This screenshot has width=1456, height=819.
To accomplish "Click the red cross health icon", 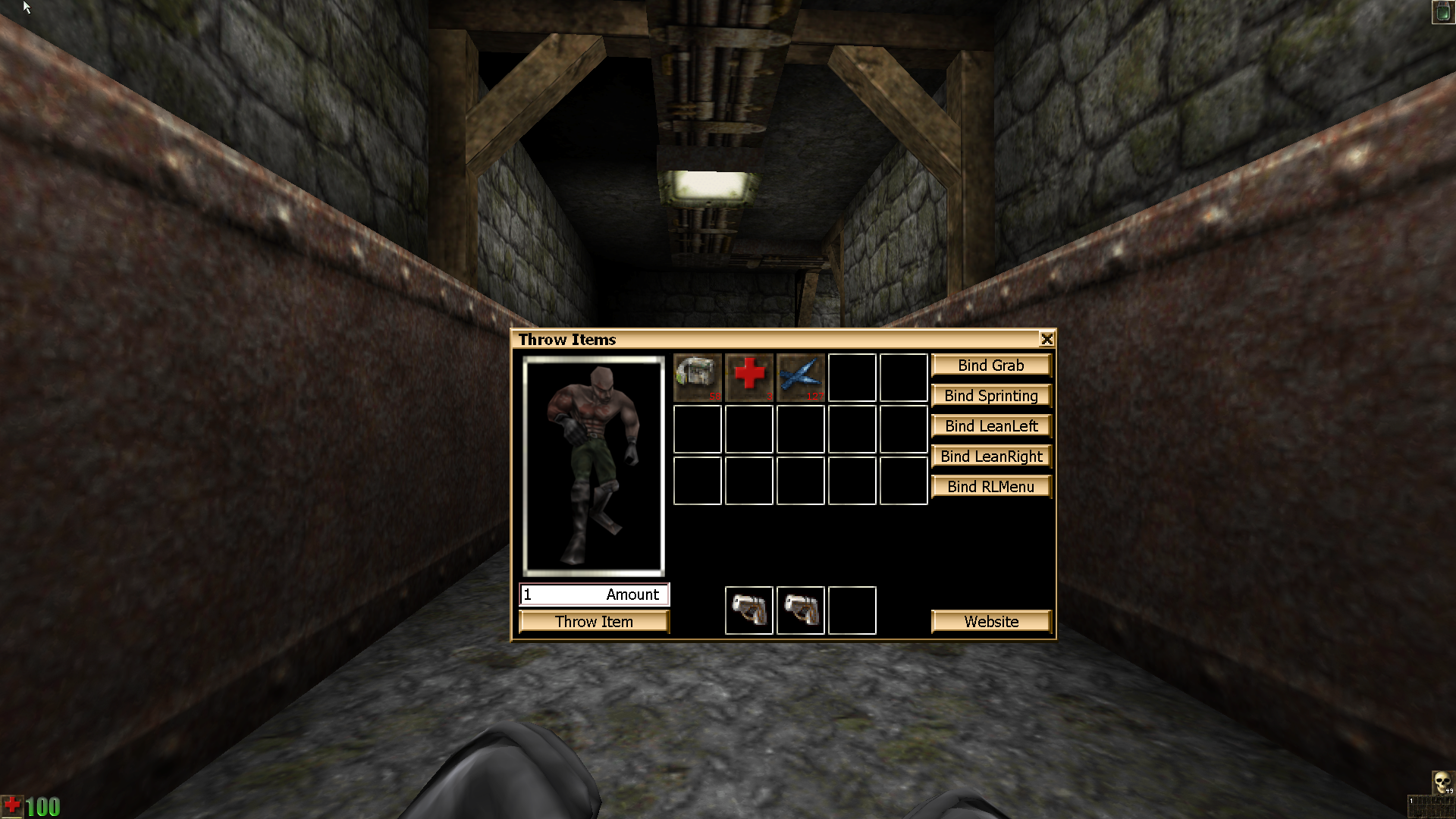I will tap(749, 376).
